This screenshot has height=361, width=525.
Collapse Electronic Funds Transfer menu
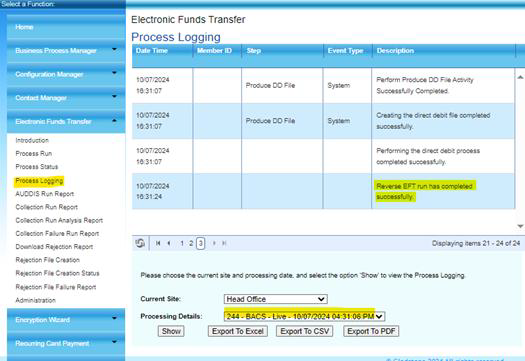[66, 122]
